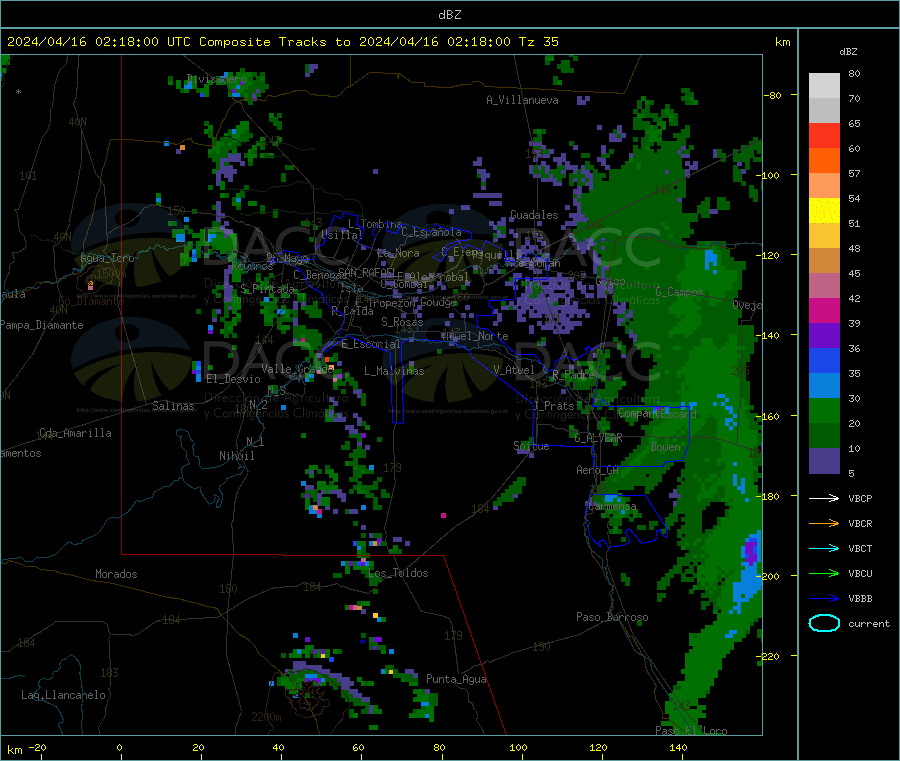The image size is (900, 761).
Task: Select the magenta swatch below 42 dBZ
Action: tap(824, 310)
